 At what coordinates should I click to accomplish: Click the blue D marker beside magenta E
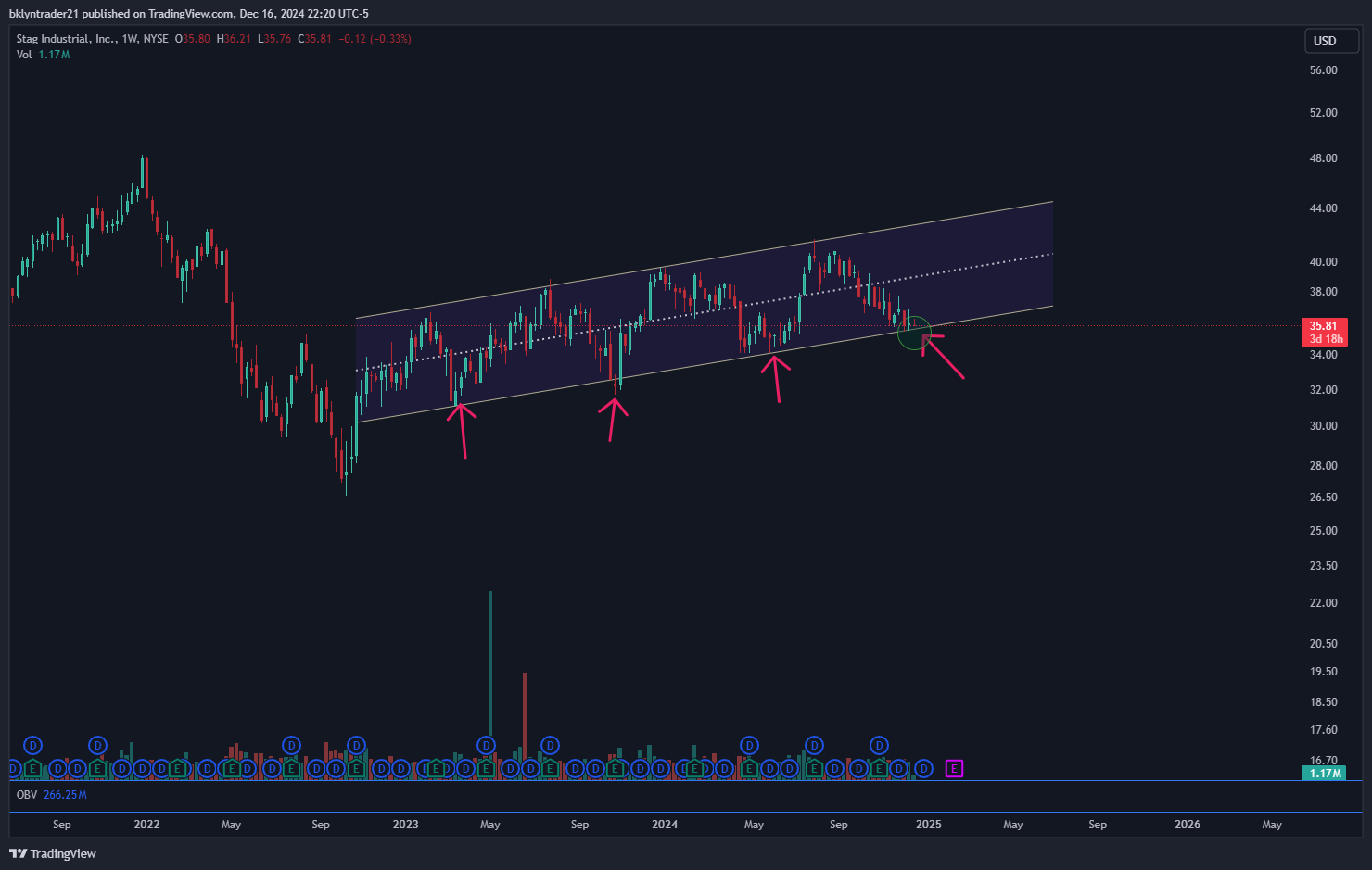[923, 768]
